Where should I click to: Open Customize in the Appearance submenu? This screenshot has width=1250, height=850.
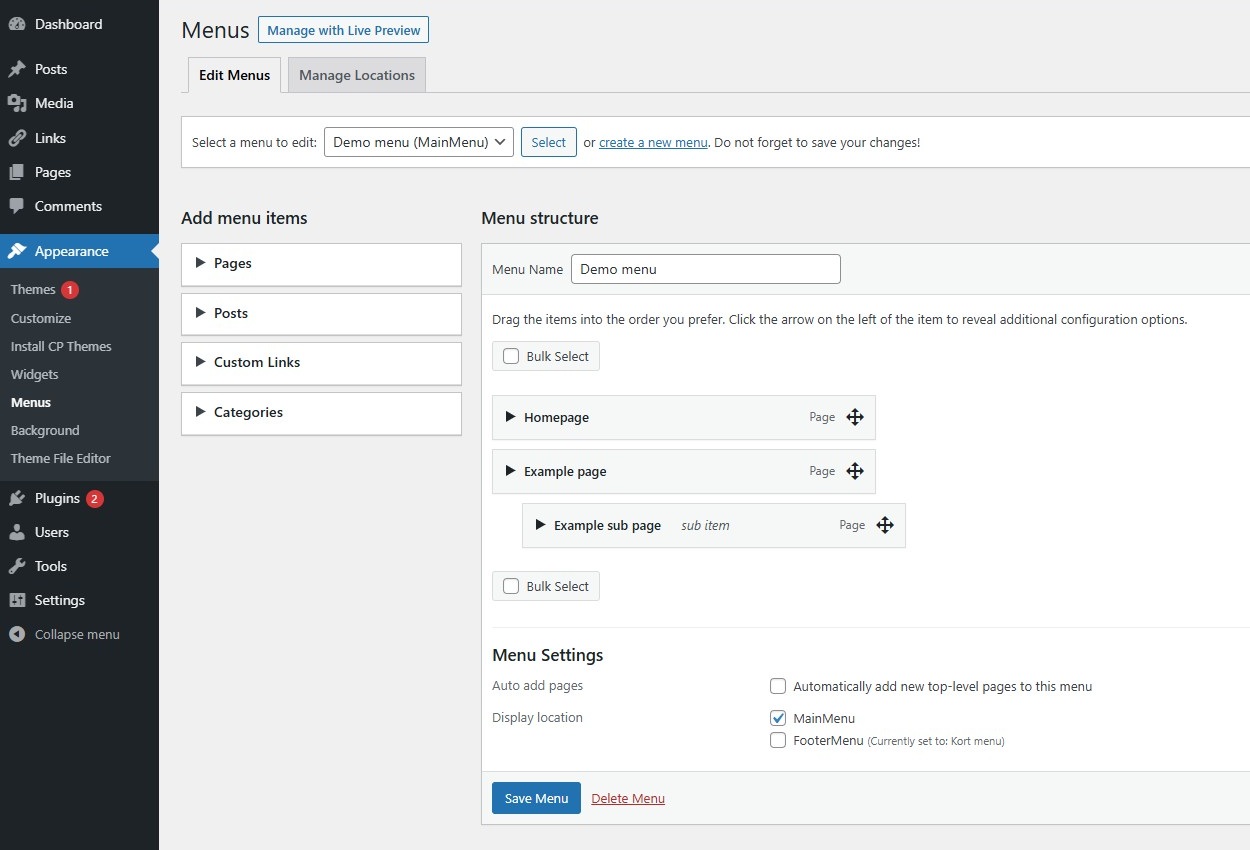click(x=41, y=318)
